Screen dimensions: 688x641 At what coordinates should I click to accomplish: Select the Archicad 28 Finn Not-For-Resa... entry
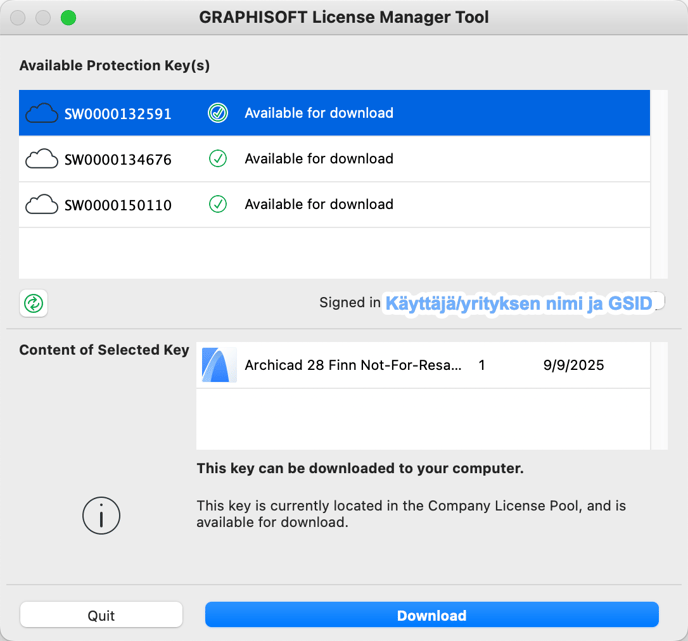coord(423,365)
